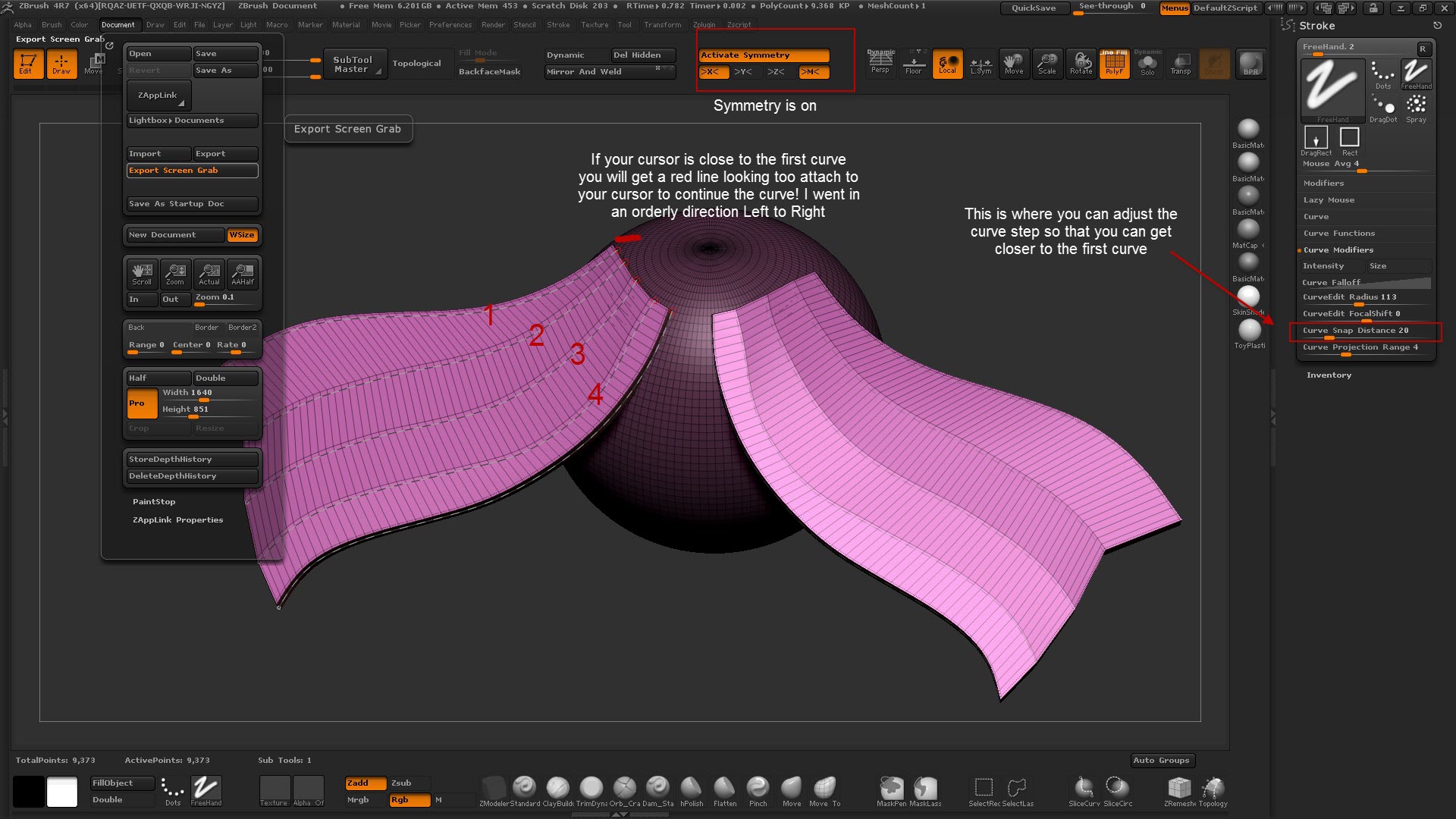Select the hPolish brush
The image size is (1456, 819).
691,791
